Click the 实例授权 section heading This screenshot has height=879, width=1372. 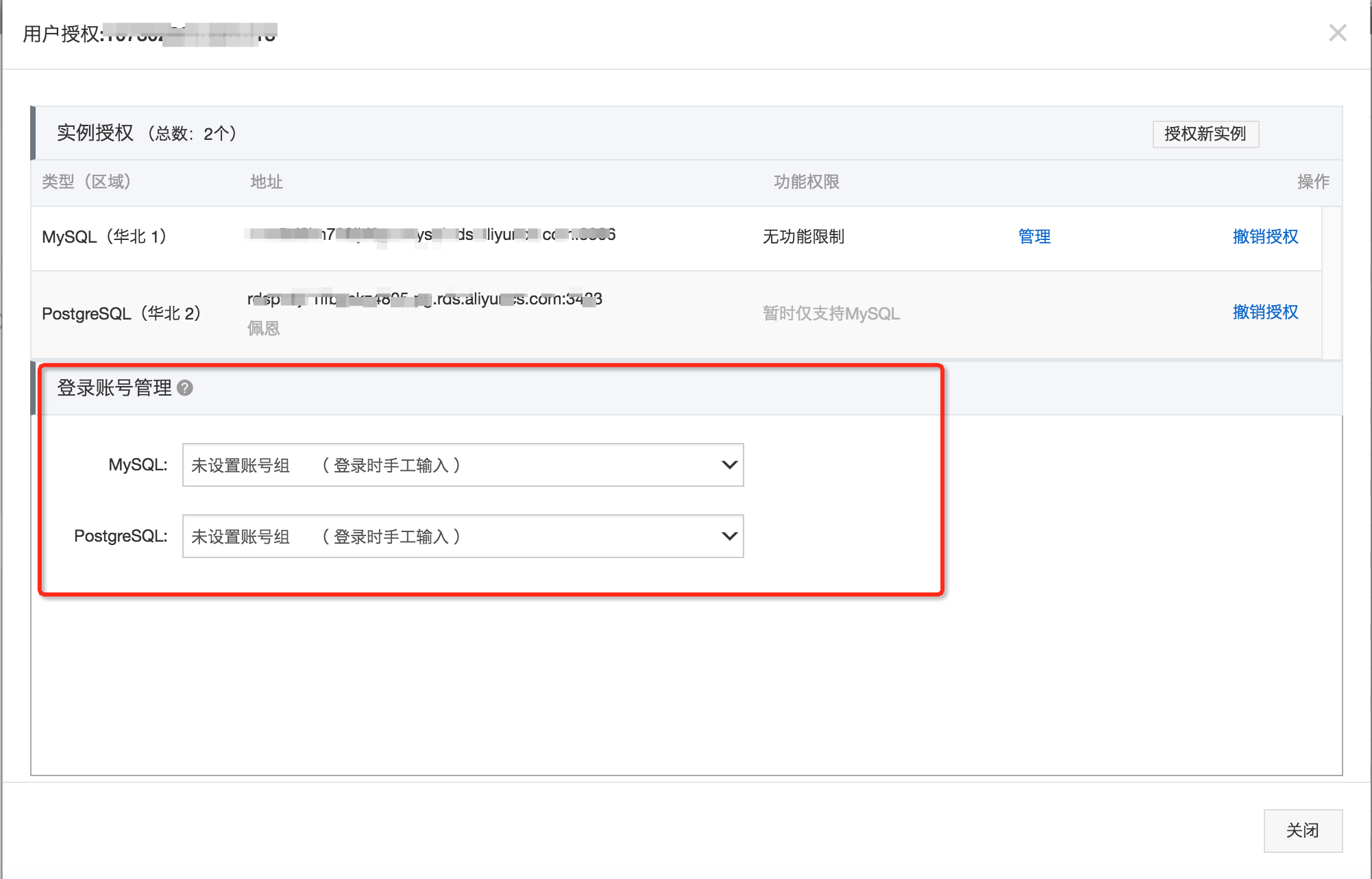point(95,133)
